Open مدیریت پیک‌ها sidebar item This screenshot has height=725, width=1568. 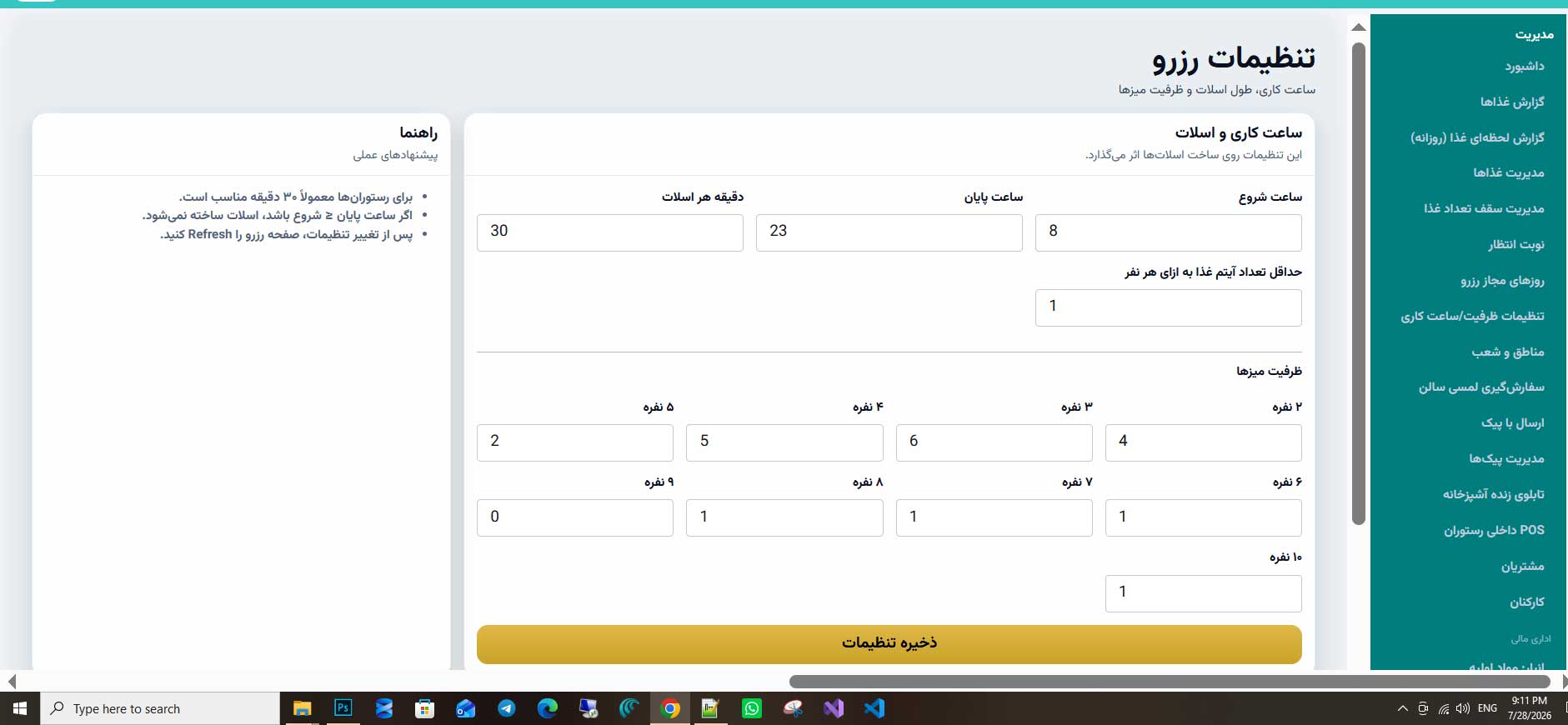[1506, 458]
